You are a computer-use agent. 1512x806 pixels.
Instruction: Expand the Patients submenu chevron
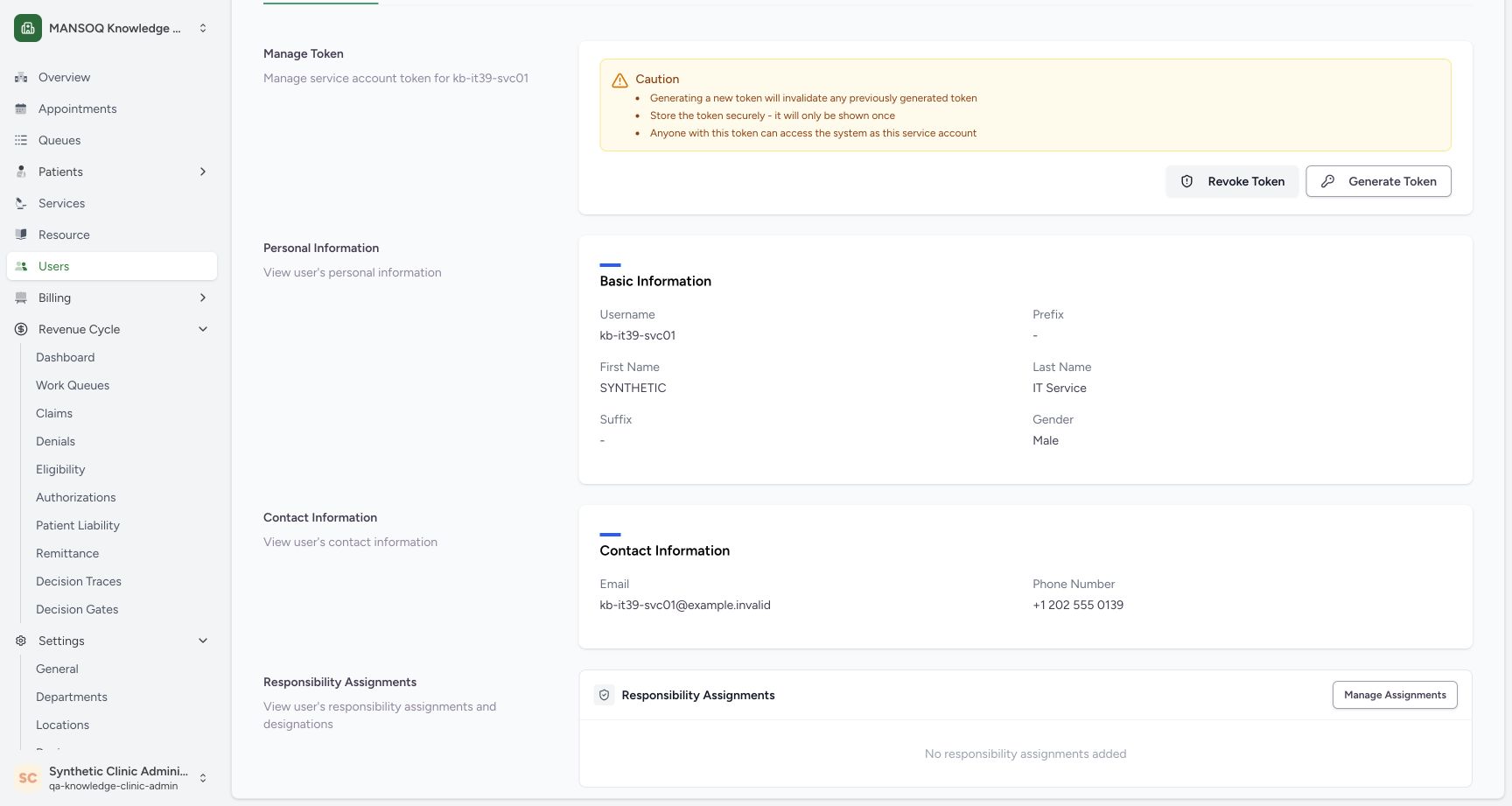(203, 172)
